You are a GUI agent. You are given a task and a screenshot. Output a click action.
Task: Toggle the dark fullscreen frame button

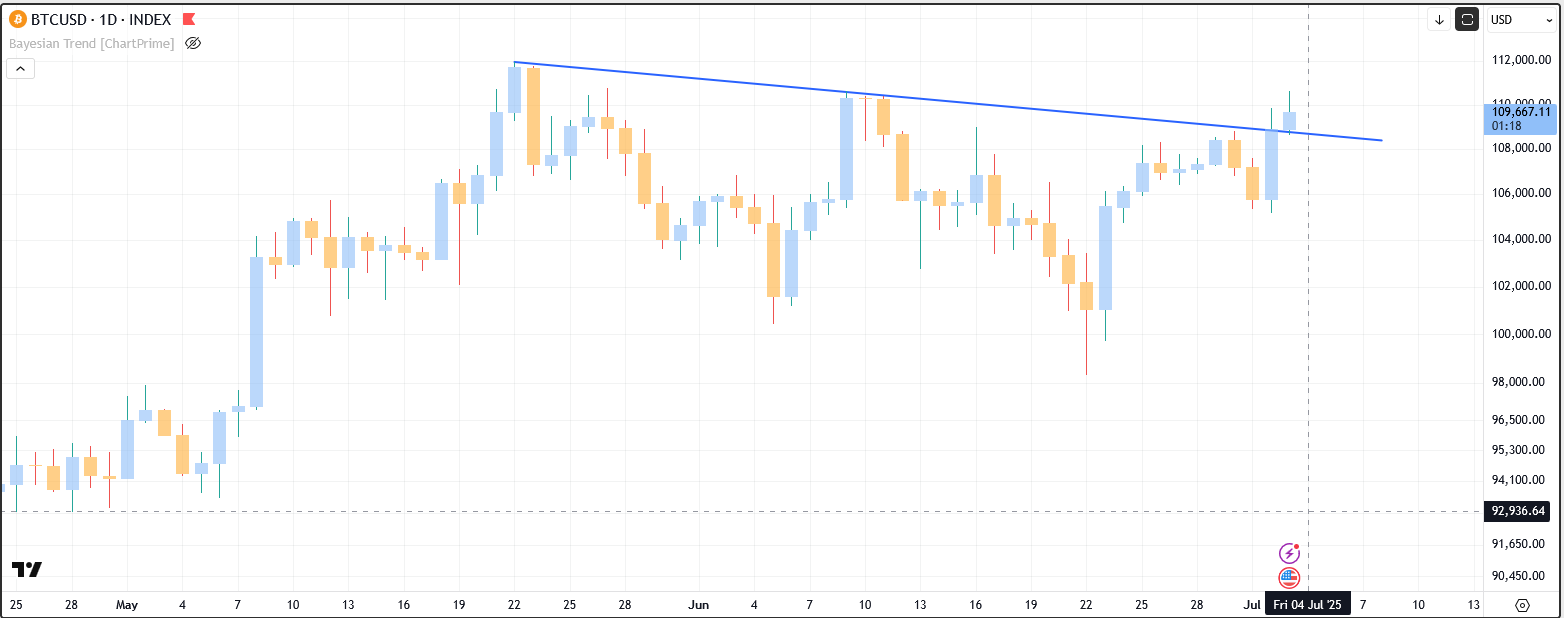point(1467,19)
